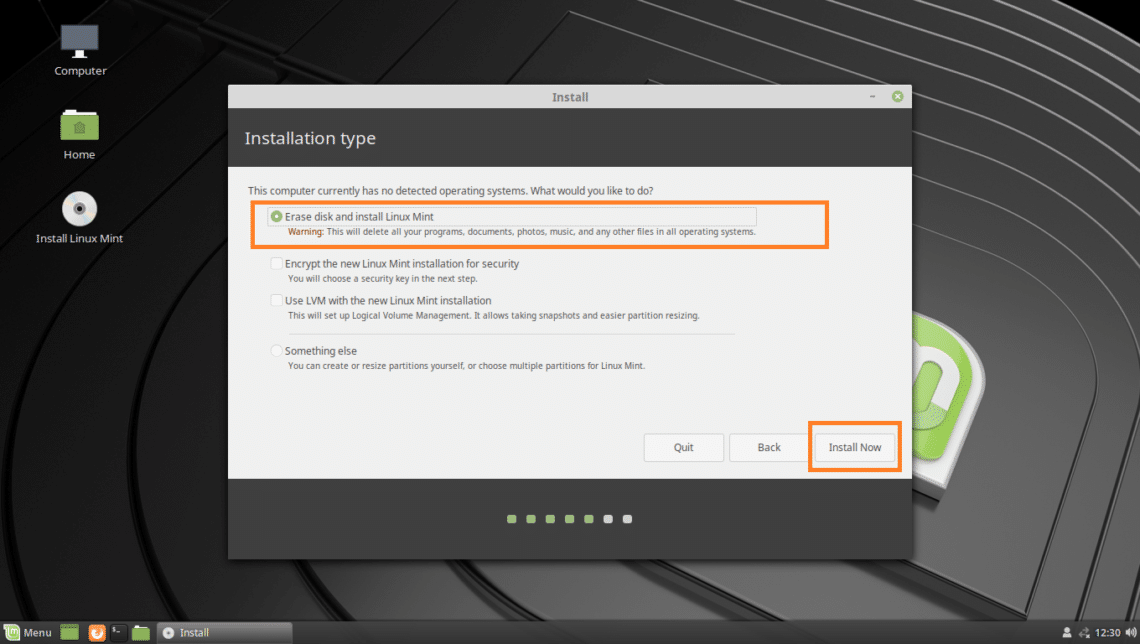Open the Files launcher in the panel
Viewport: 1140px width, 644px height.
tap(141, 632)
